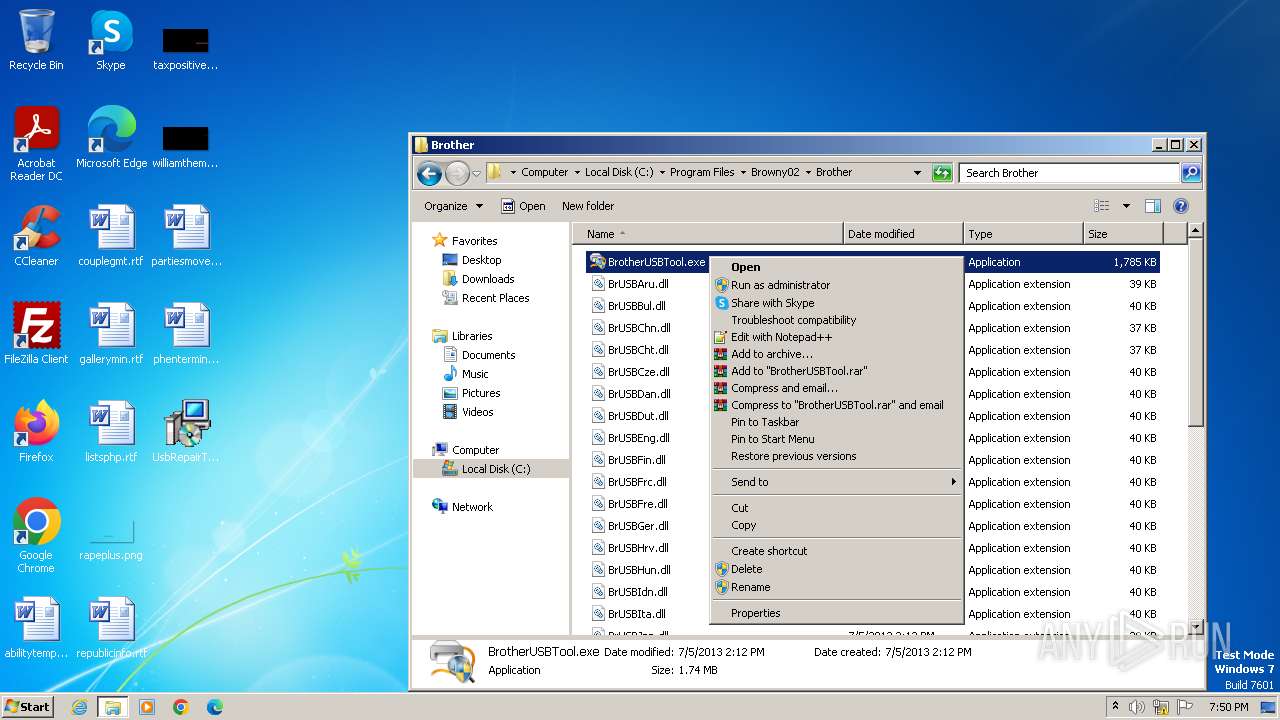Open the Start menu
1280x720 pixels.
28,706
